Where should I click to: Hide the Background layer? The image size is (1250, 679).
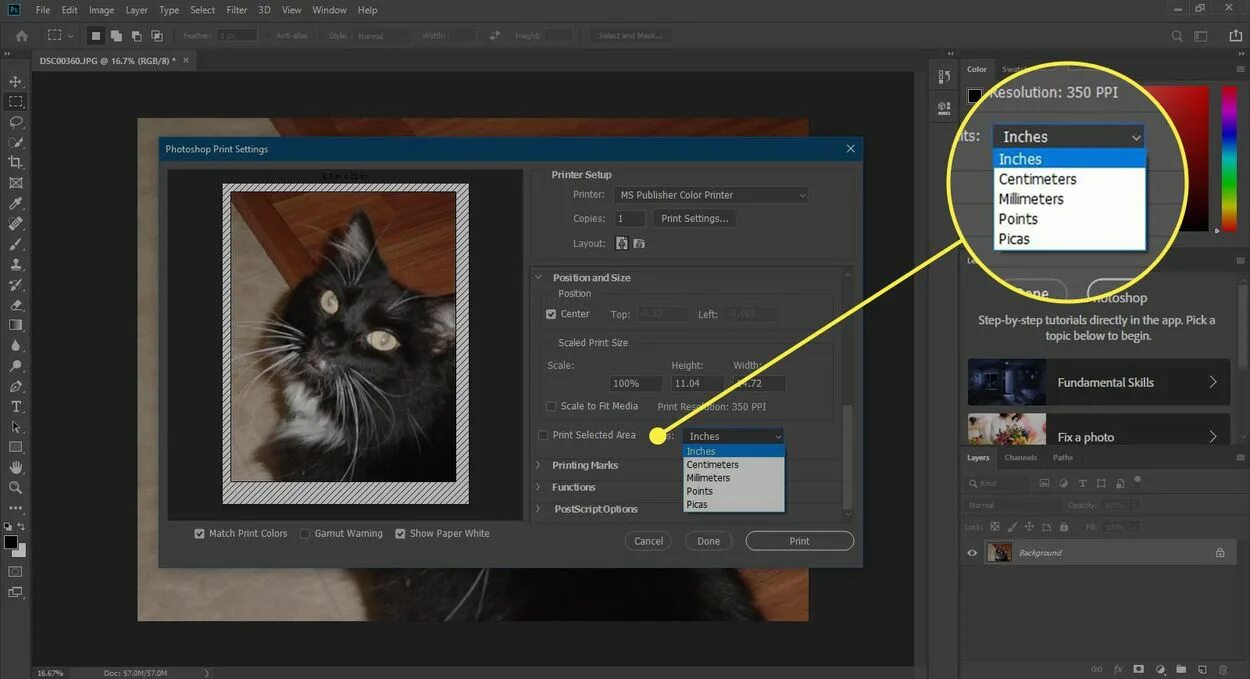click(972, 552)
